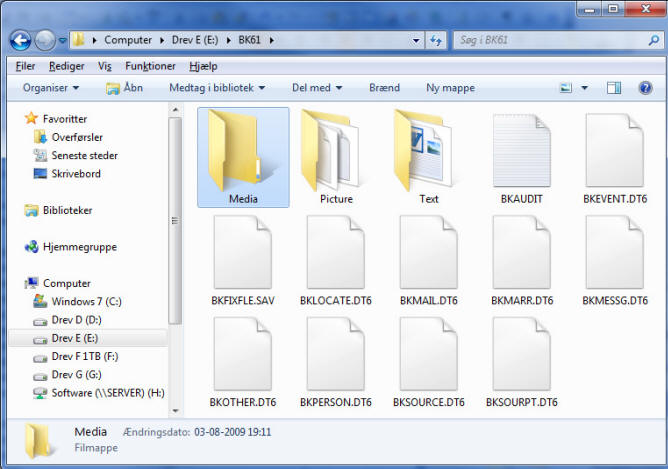The width and height of the screenshot is (668, 469).
Task: Click the Ny mappe button
Action: click(x=450, y=88)
